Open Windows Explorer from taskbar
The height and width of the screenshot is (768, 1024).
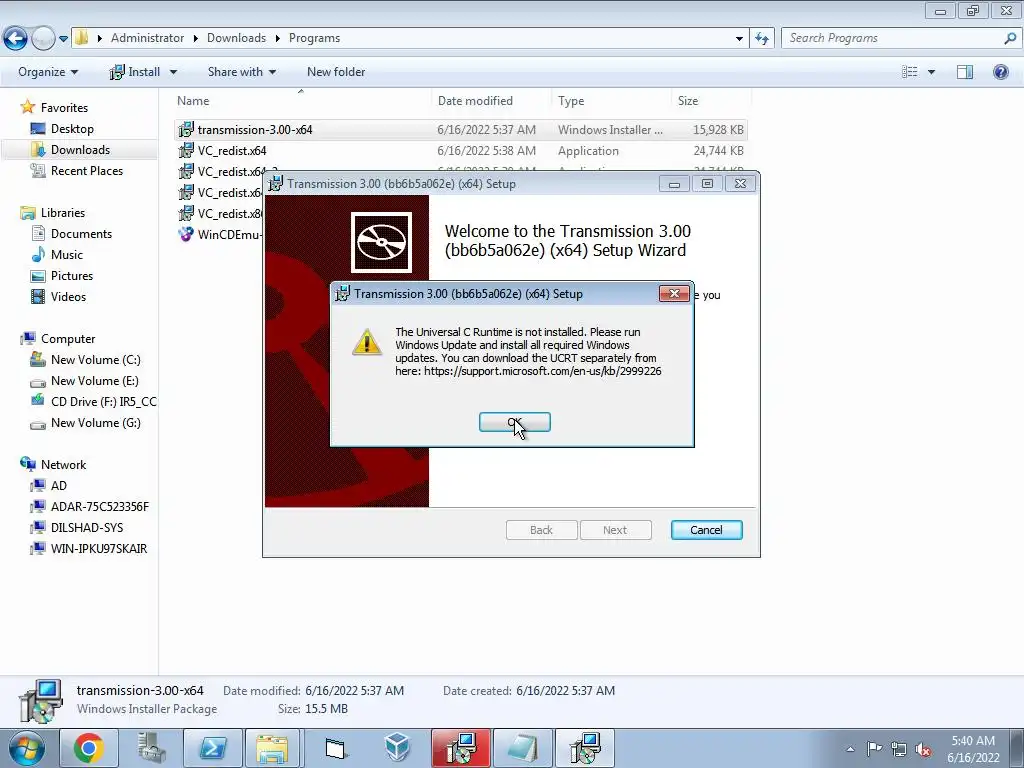point(273,748)
